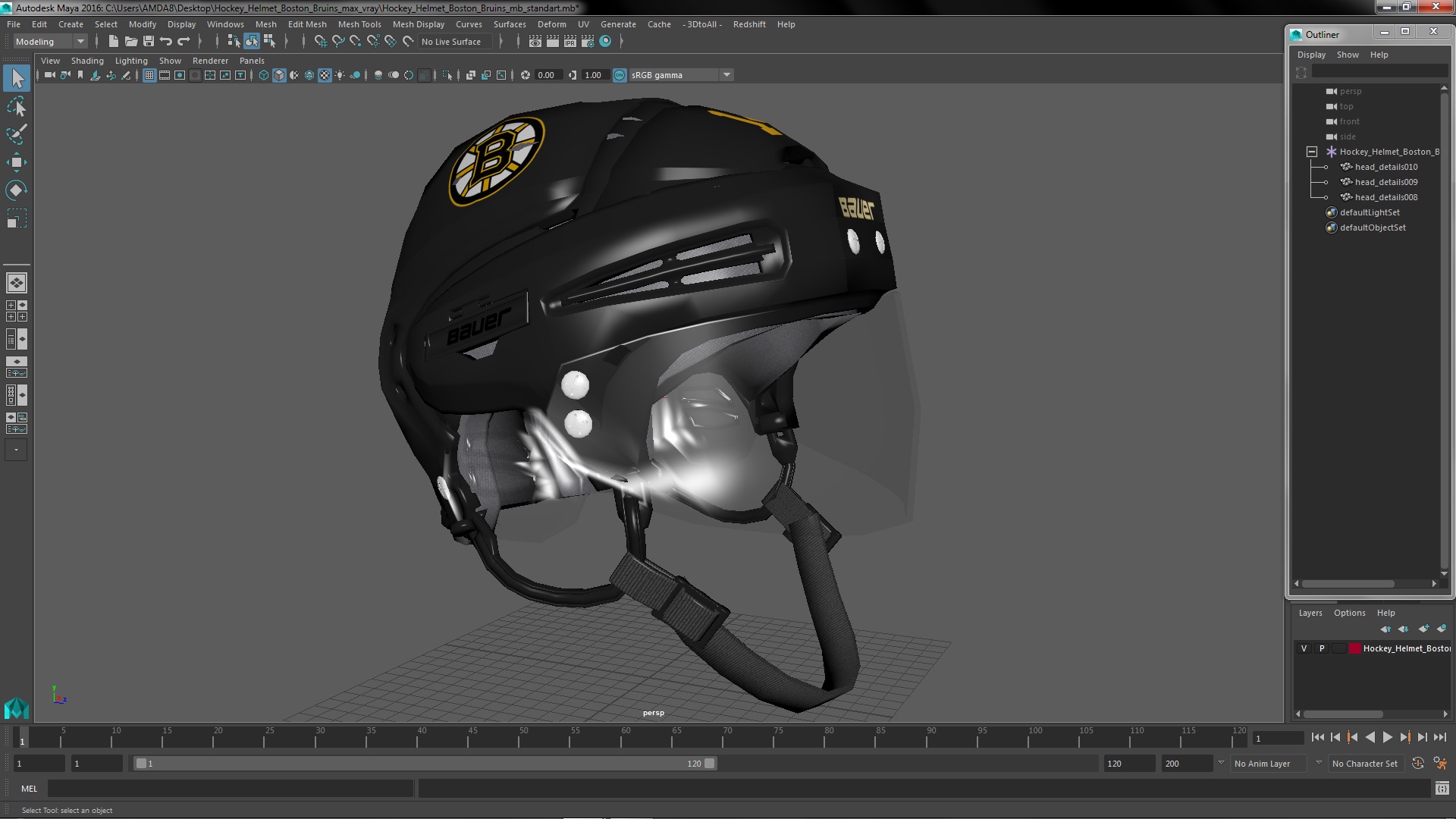Open the No Character Set dropdown
Screen dimensions: 1456x819
[1366, 764]
